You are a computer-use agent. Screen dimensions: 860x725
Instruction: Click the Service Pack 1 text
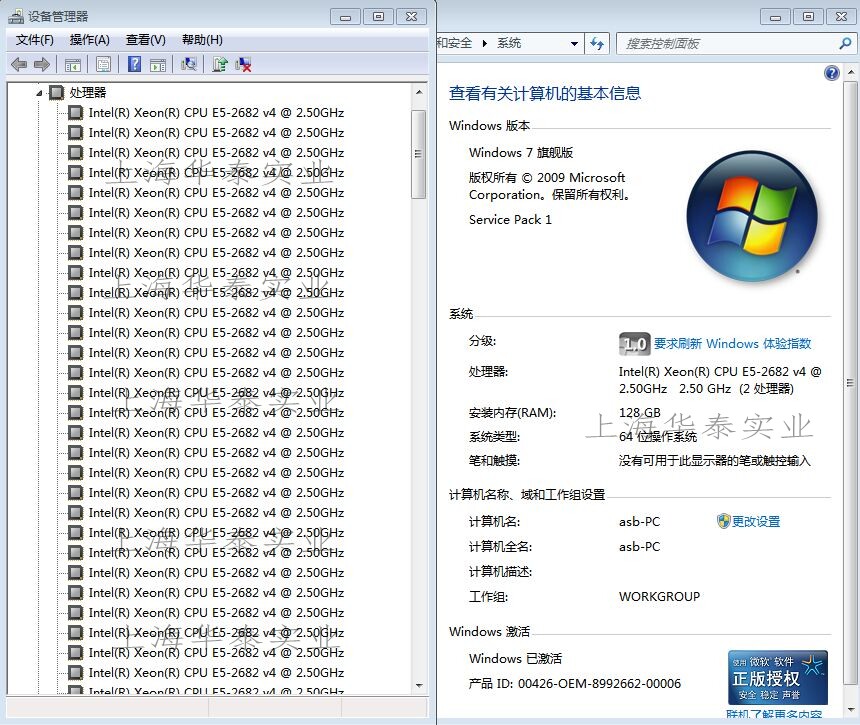coord(510,219)
